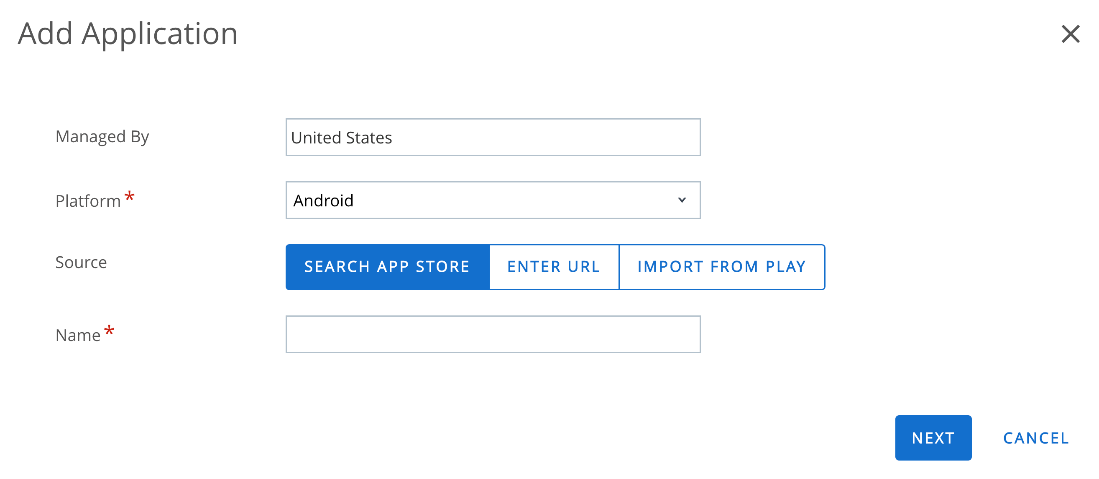Click the Source label text
1099x479 pixels.
(x=81, y=262)
